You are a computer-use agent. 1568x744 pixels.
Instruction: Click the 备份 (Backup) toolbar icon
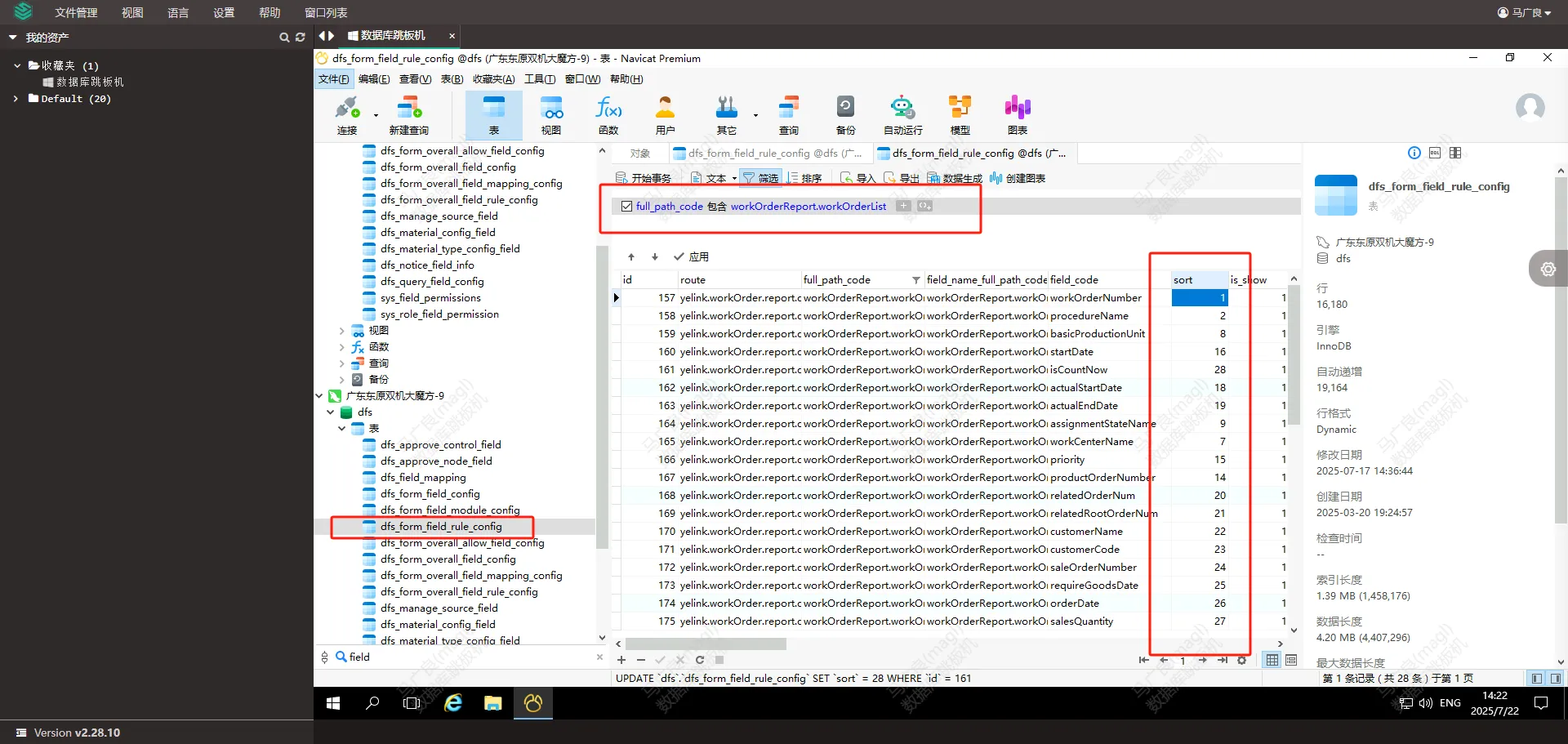tap(845, 115)
